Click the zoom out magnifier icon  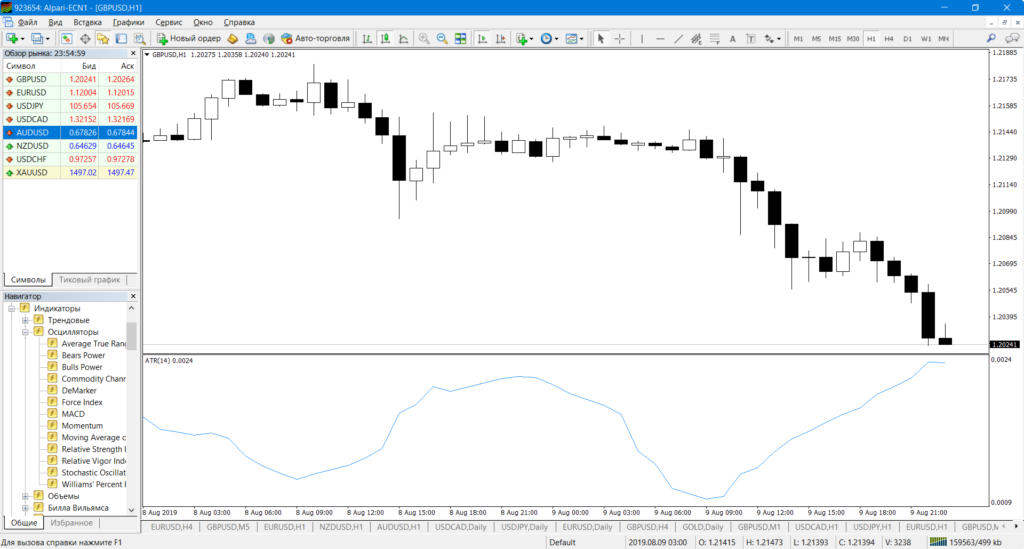(x=442, y=39)
